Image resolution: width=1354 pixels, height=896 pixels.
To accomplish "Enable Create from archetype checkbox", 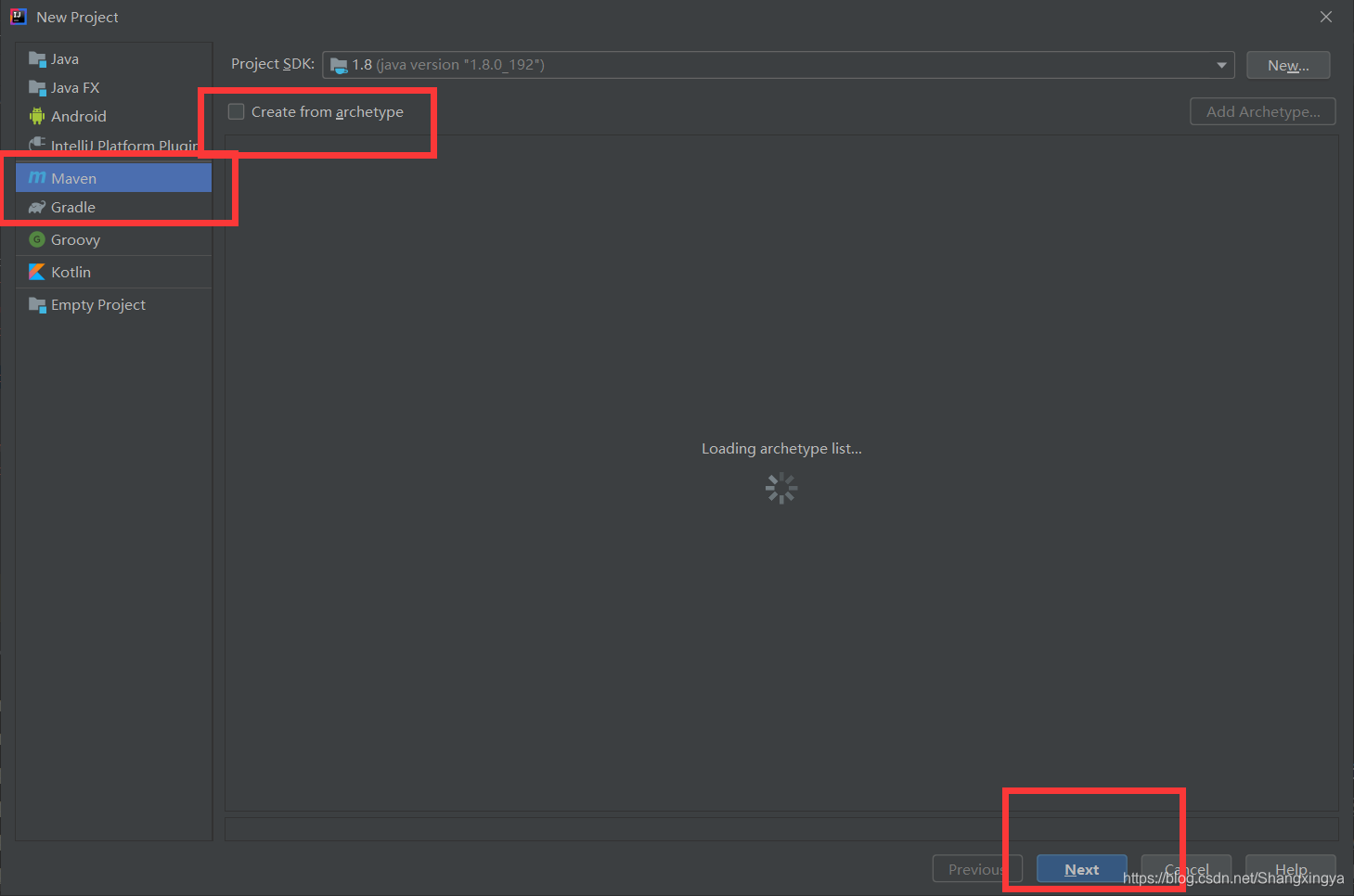I will click(237, 111).
